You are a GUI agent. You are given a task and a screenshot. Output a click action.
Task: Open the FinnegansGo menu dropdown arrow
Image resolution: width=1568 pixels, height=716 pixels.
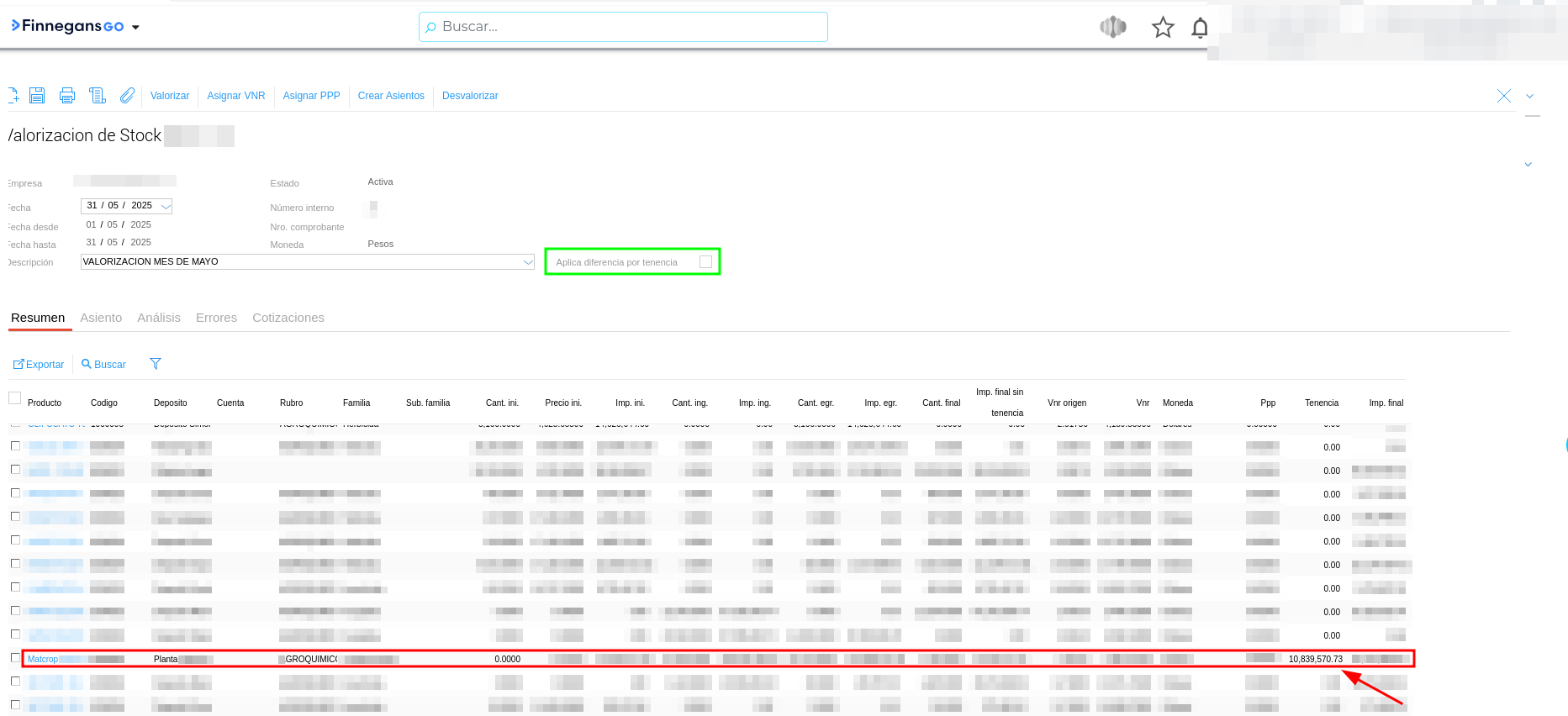tap(135, 28)
